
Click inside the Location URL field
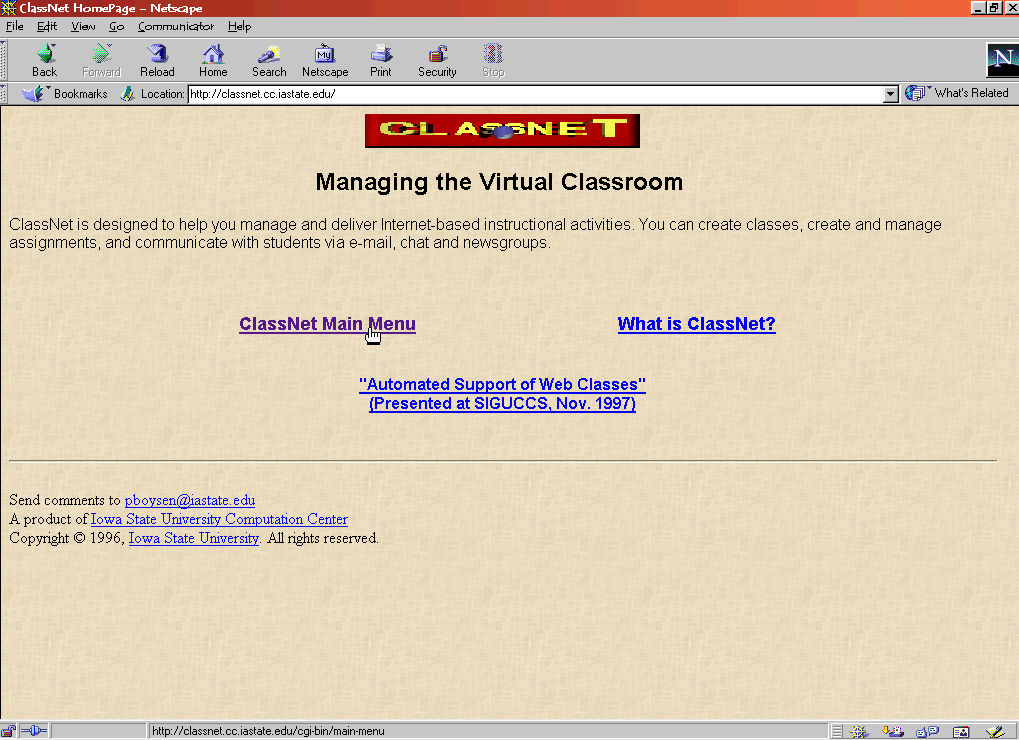530,94
